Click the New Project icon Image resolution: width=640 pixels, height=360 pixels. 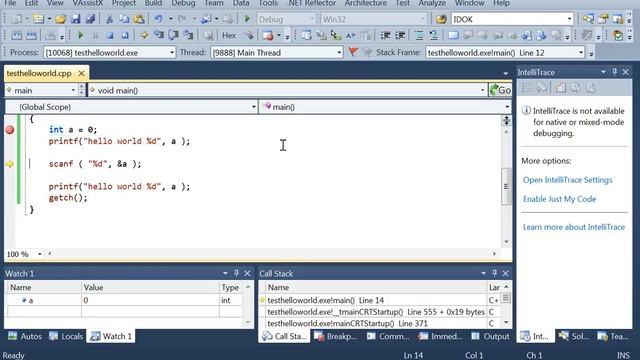point(17,19)
